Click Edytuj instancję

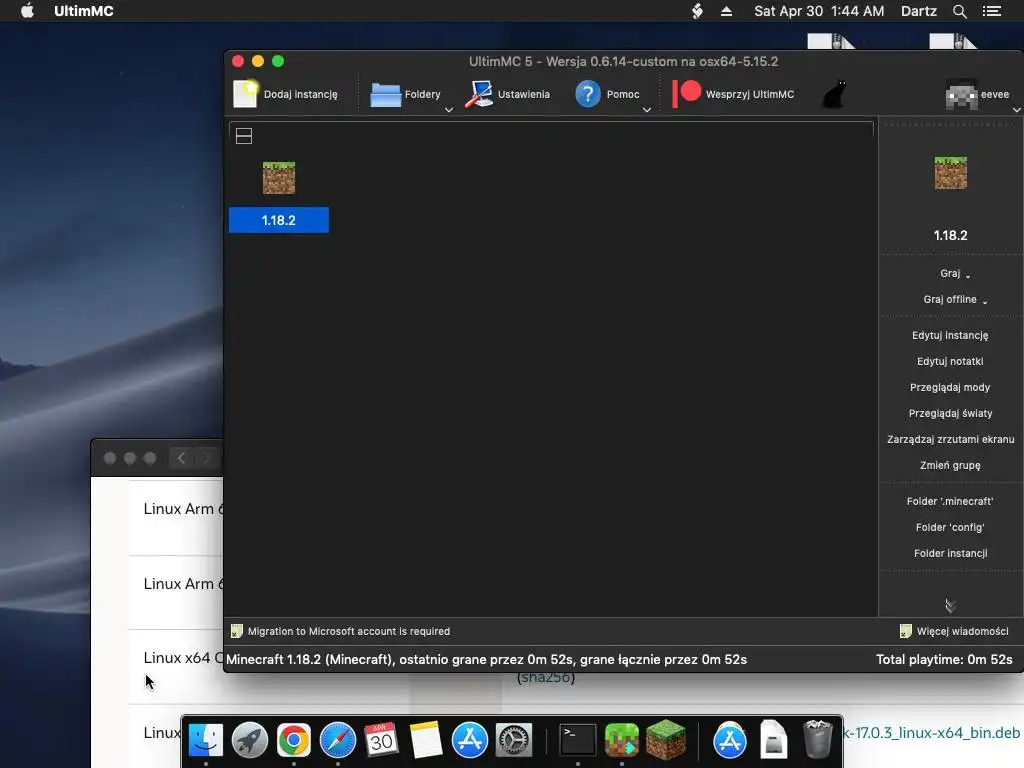pos(950,335)
